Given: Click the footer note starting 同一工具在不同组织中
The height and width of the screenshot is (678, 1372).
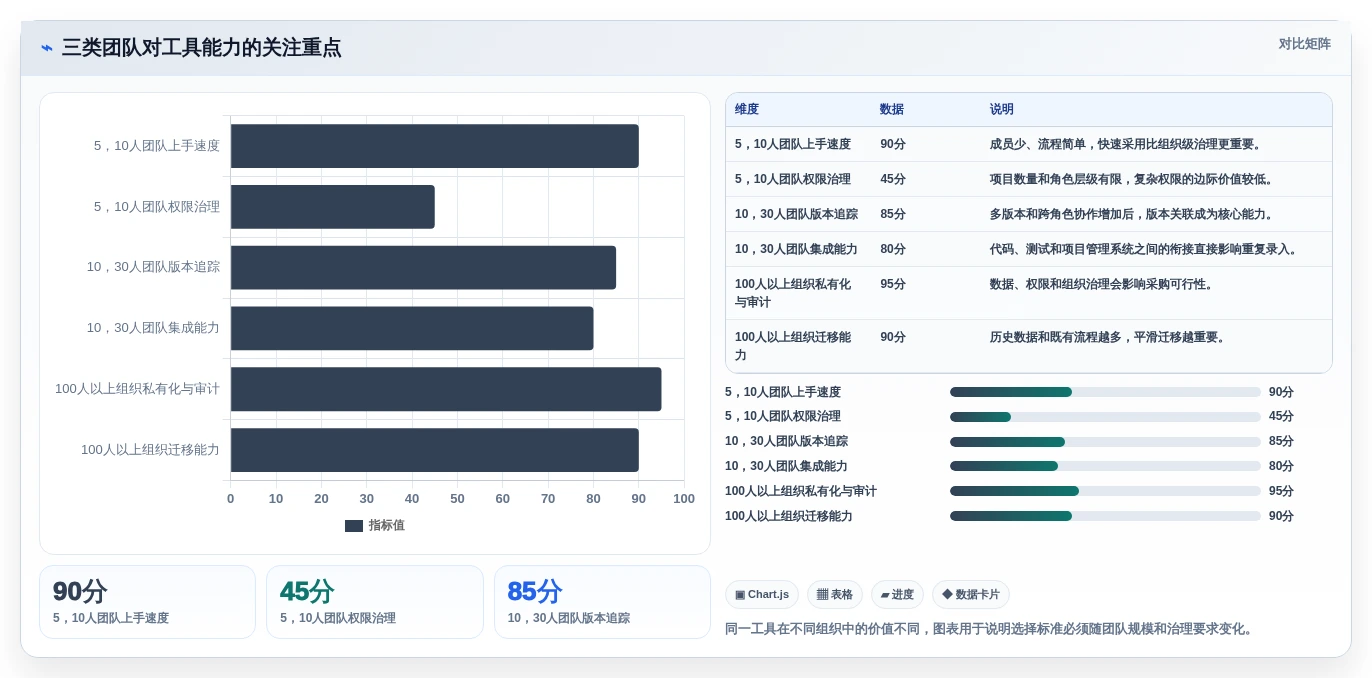Looking at the screenshot, I should point(991,629).
